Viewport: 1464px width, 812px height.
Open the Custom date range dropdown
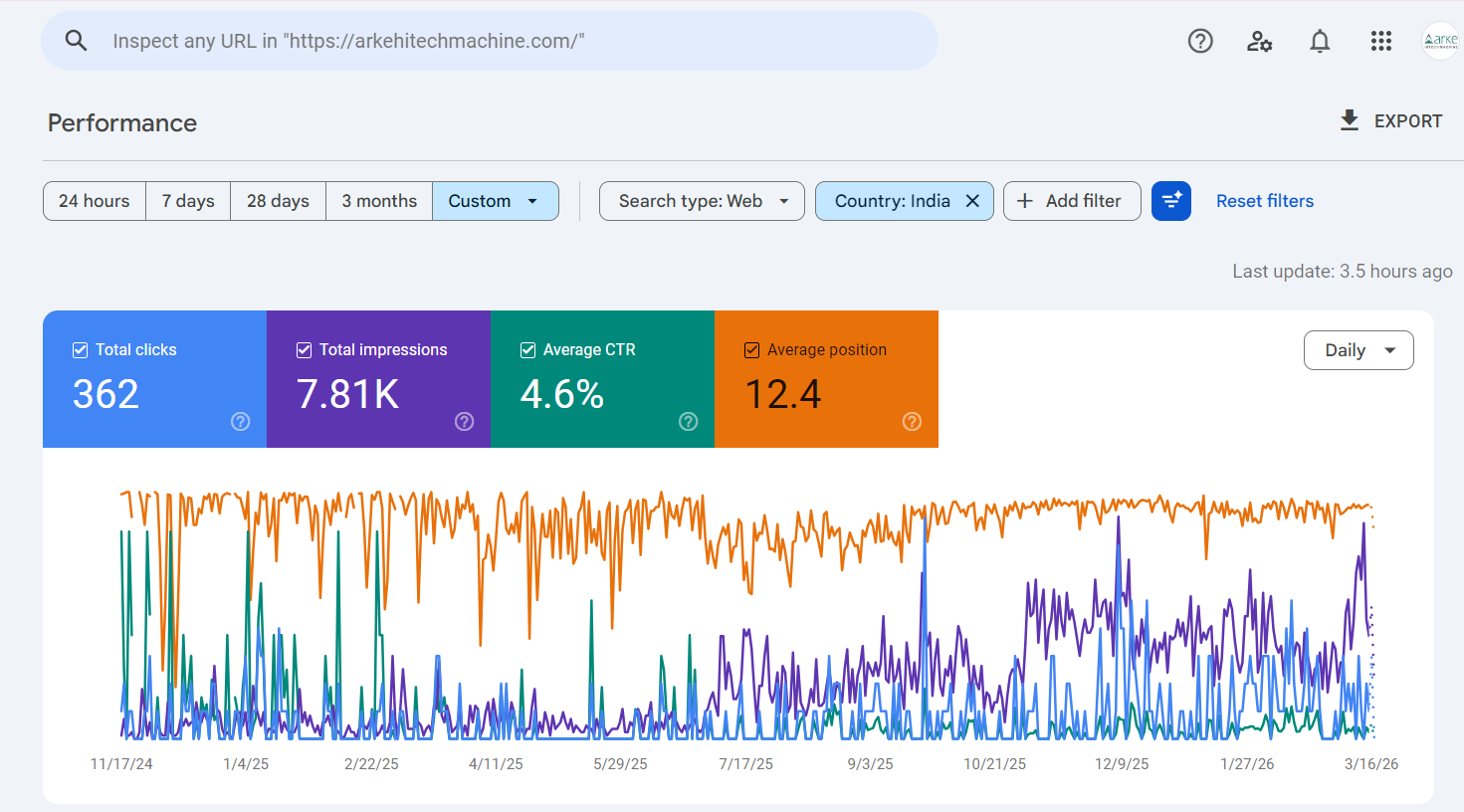coord(495,200)
